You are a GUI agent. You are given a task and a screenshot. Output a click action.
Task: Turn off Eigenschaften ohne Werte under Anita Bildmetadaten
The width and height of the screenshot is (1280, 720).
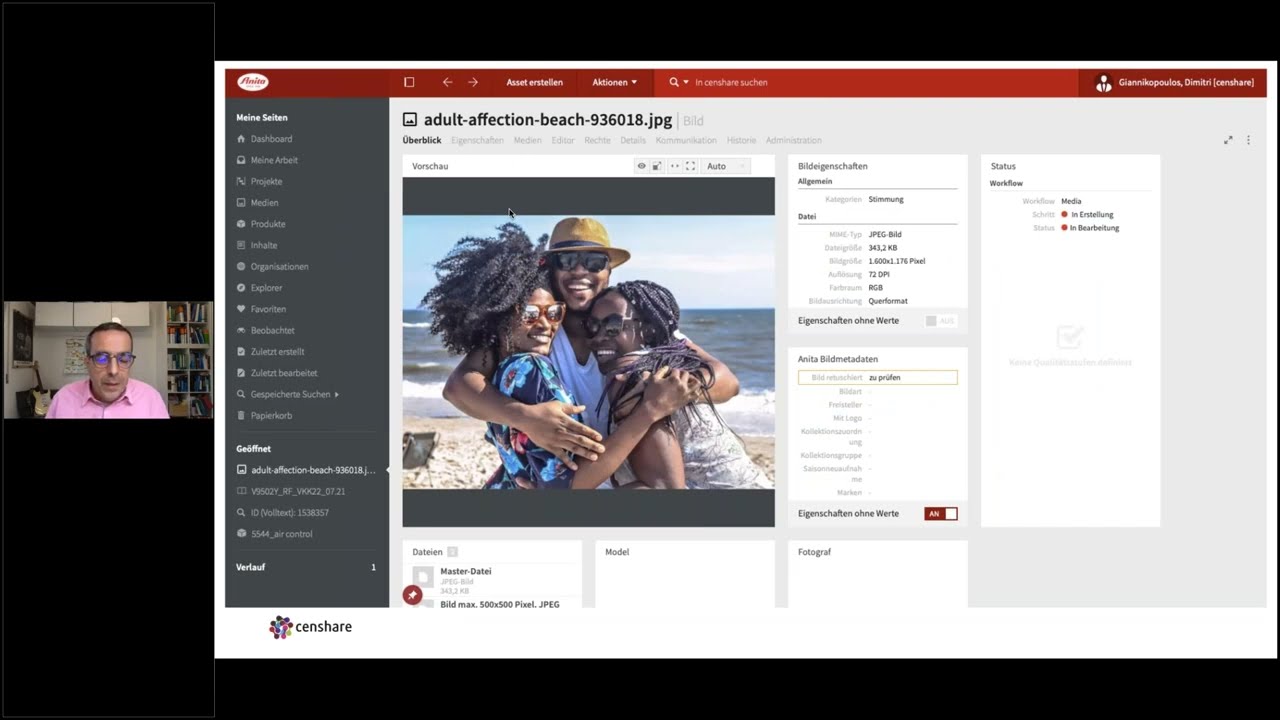[941, 514]
